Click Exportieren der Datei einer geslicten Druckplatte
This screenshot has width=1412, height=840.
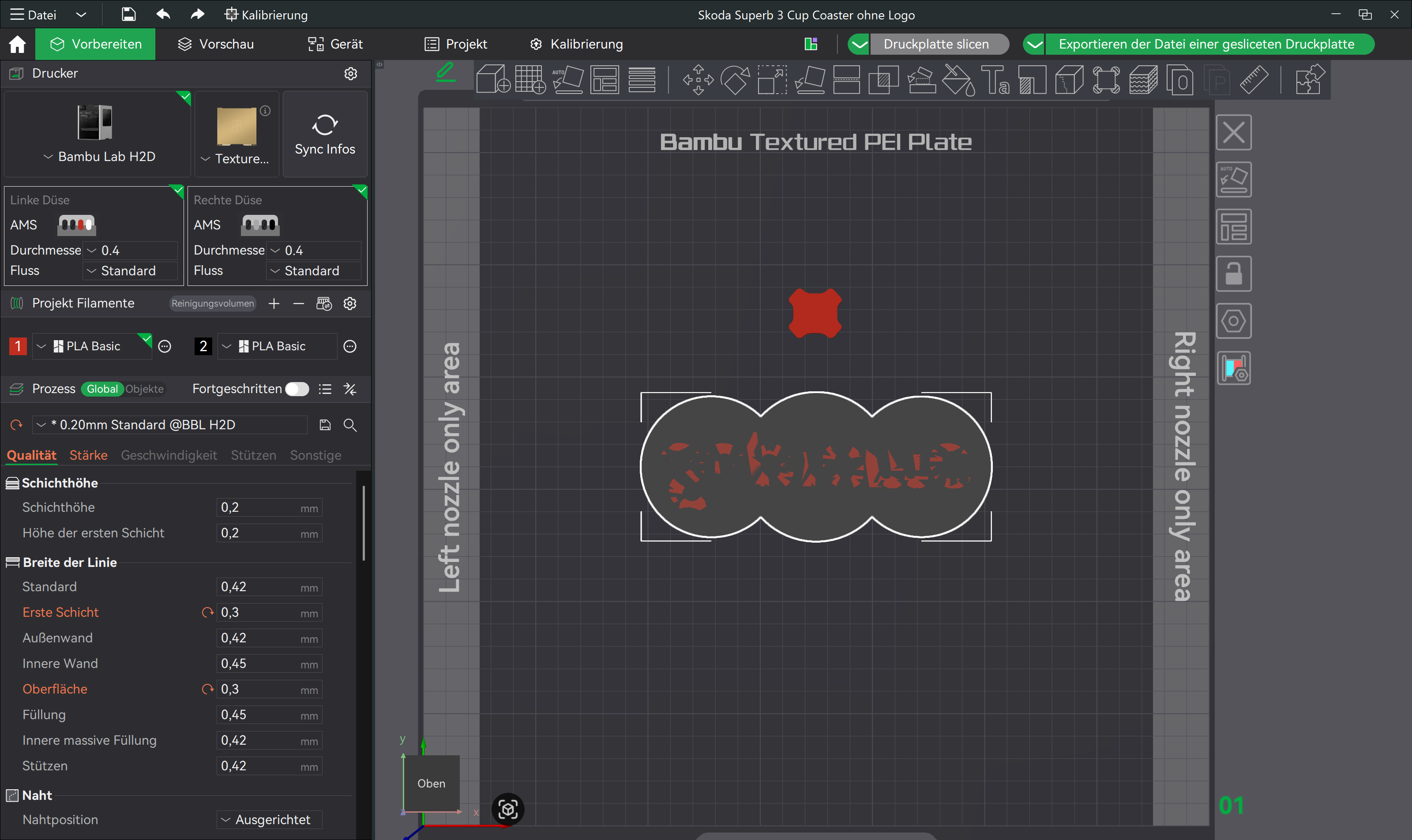(1210, 44)
